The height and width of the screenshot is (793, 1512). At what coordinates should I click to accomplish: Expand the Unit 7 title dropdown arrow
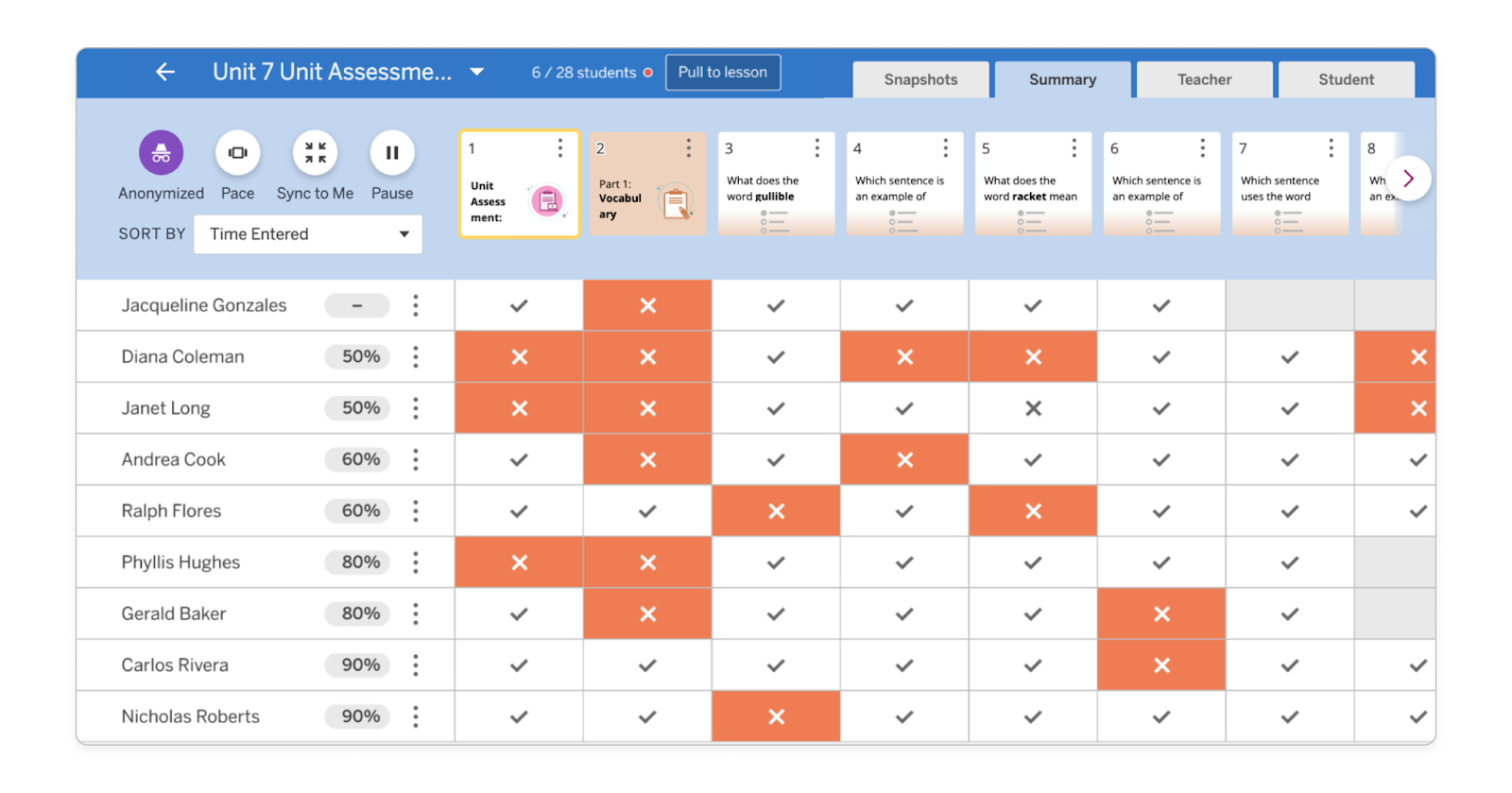[477, 72]
